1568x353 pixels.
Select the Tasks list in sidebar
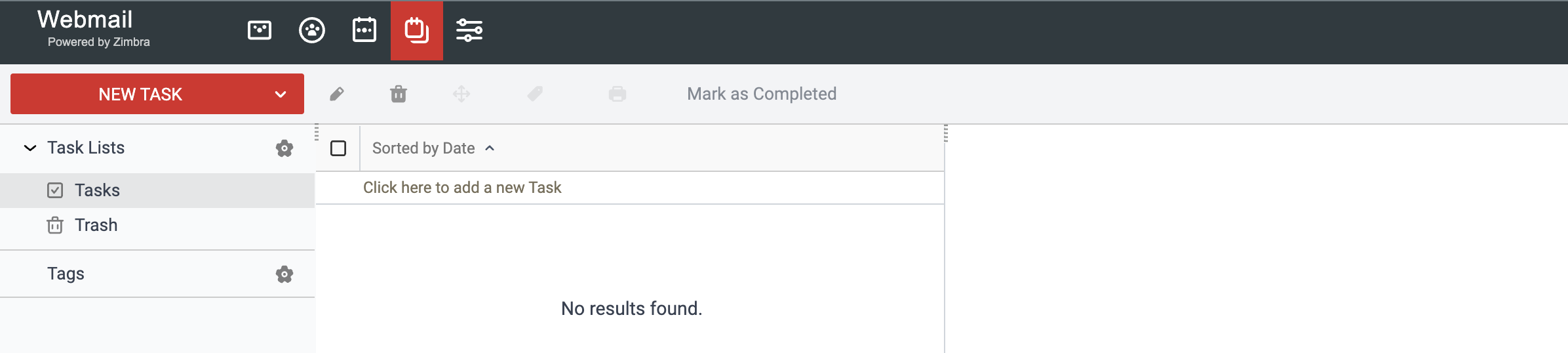coord(157,190)
